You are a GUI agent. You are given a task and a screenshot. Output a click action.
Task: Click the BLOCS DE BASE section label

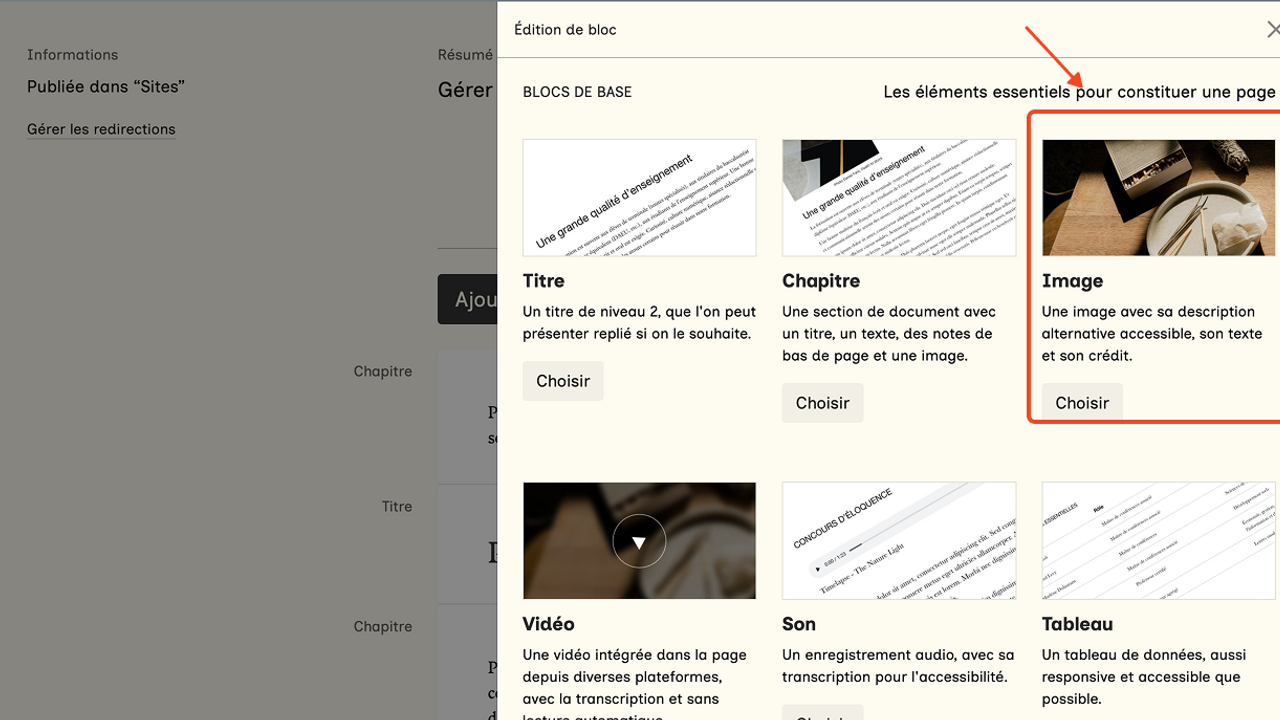click(577, 92)
